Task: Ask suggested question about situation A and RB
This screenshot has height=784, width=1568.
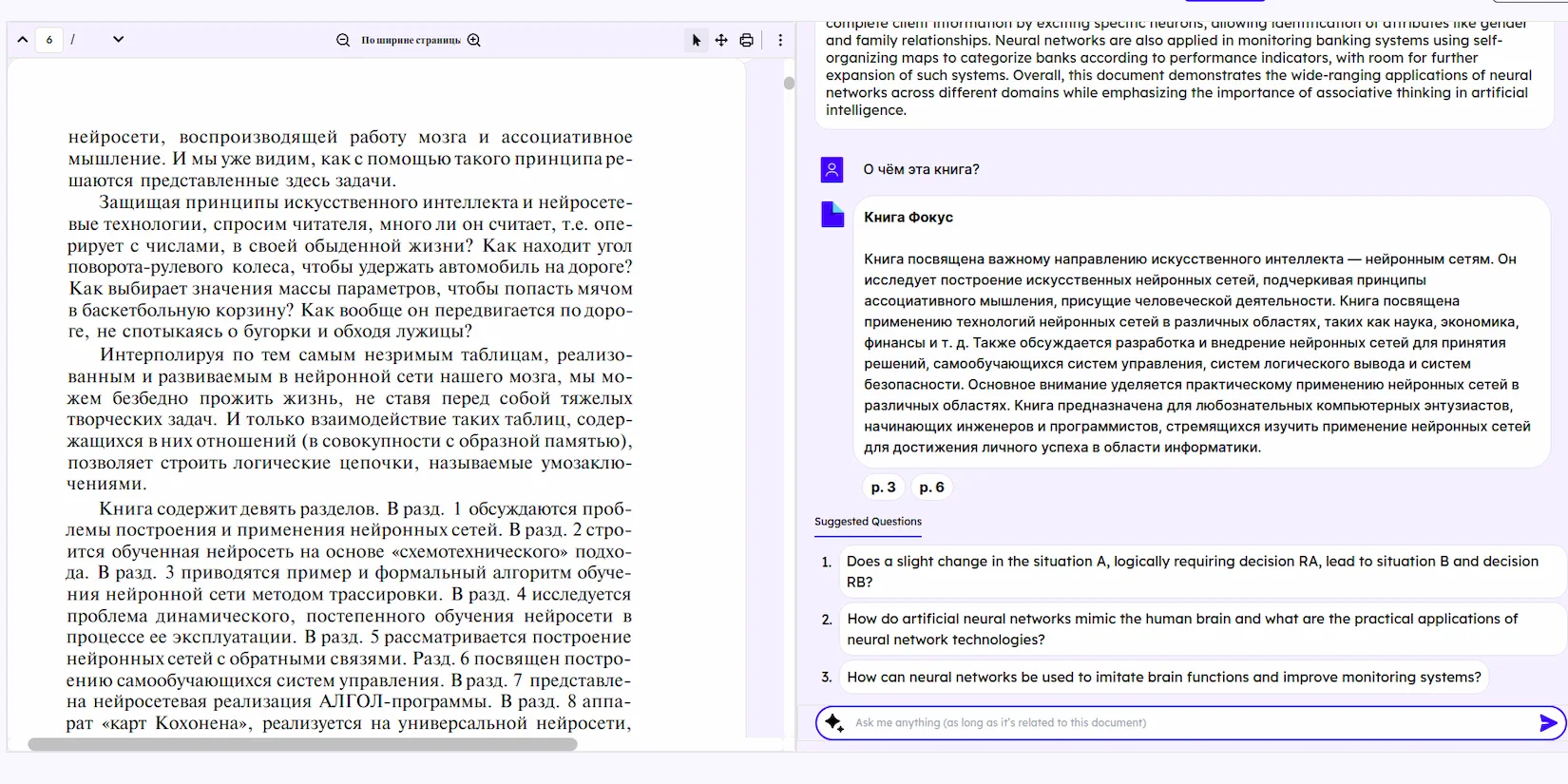Action: 1192,571
